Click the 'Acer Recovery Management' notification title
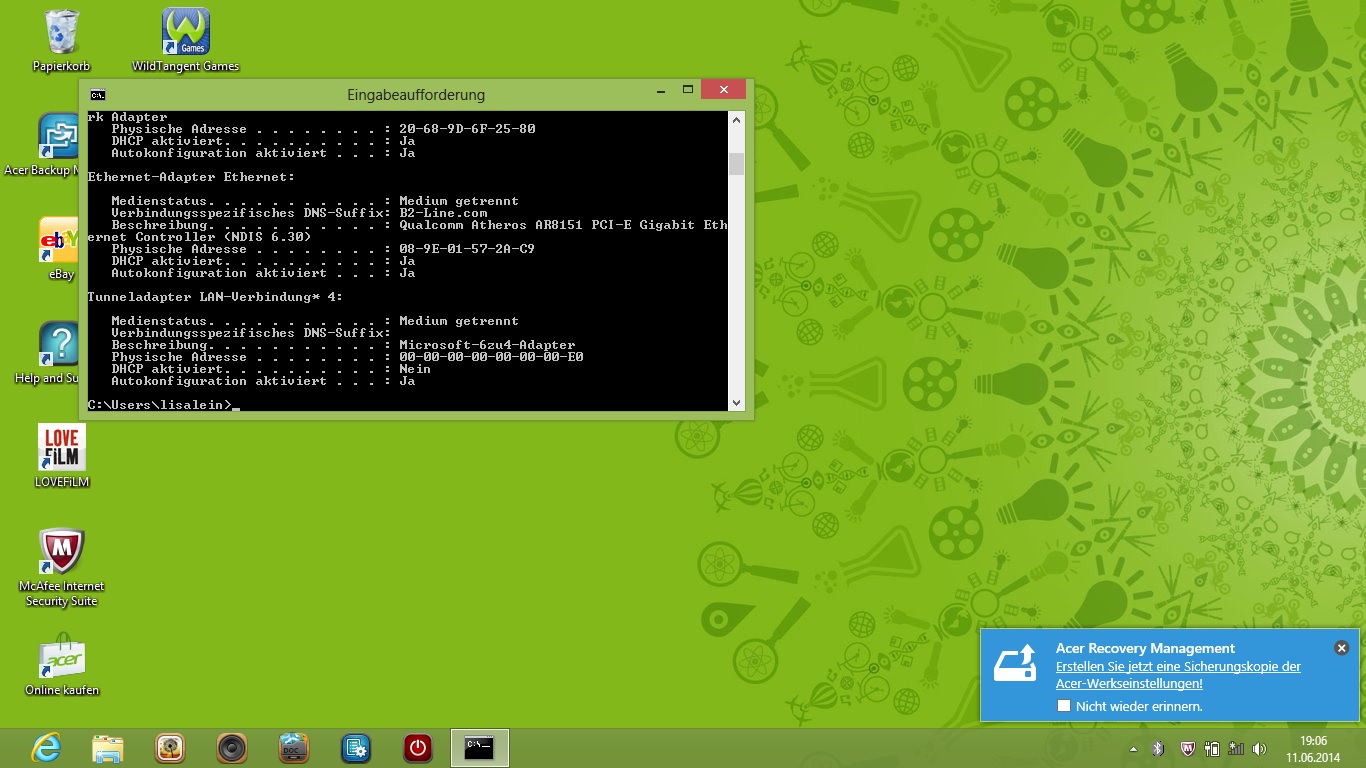This screenshot has height=768, width=1366. [1145, 648]
